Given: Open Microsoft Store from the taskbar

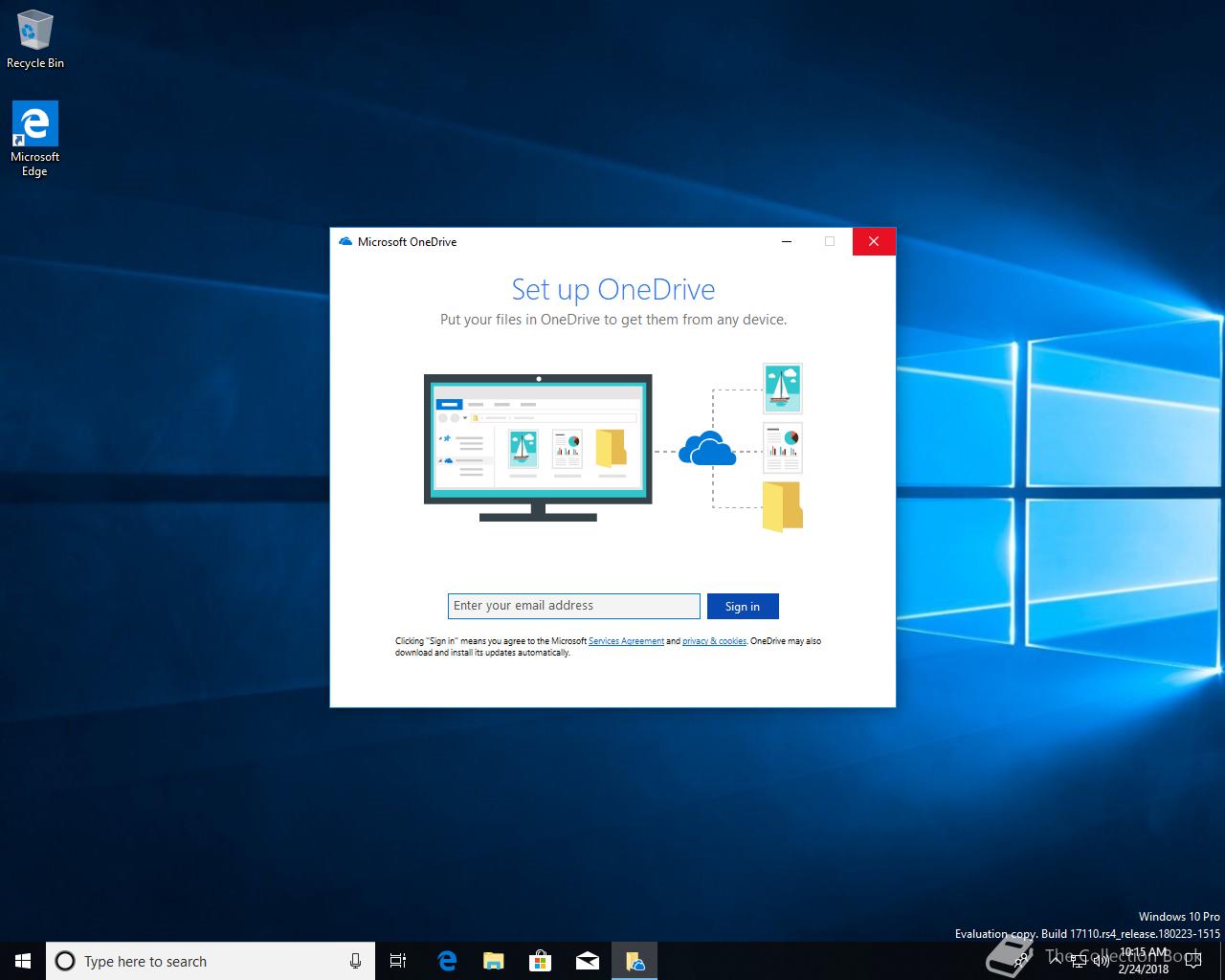Looking at the screenshot, I should (x=540, y=961).
